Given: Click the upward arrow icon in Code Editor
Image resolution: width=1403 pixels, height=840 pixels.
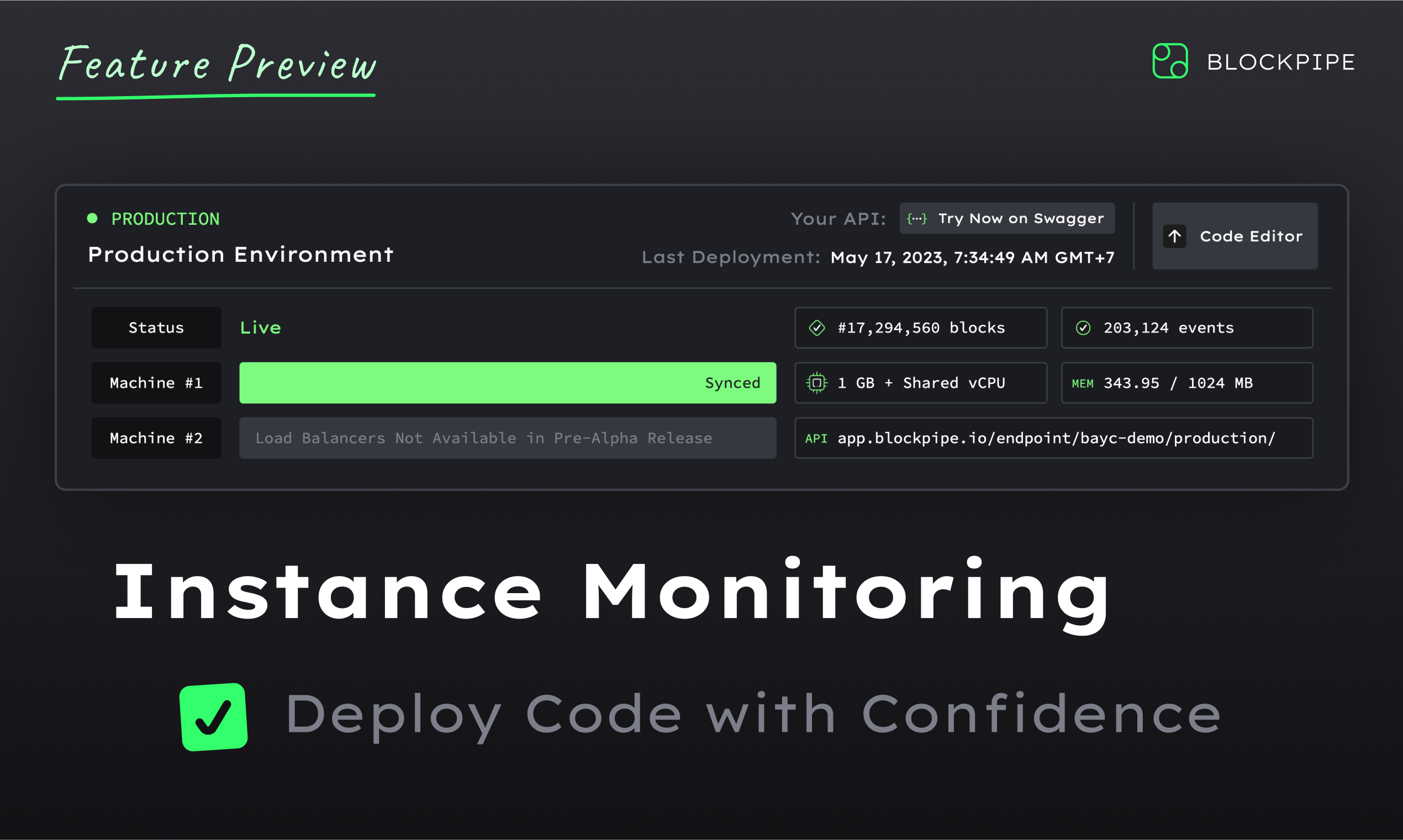Looking at the screenshot, I should (1175, 236).
